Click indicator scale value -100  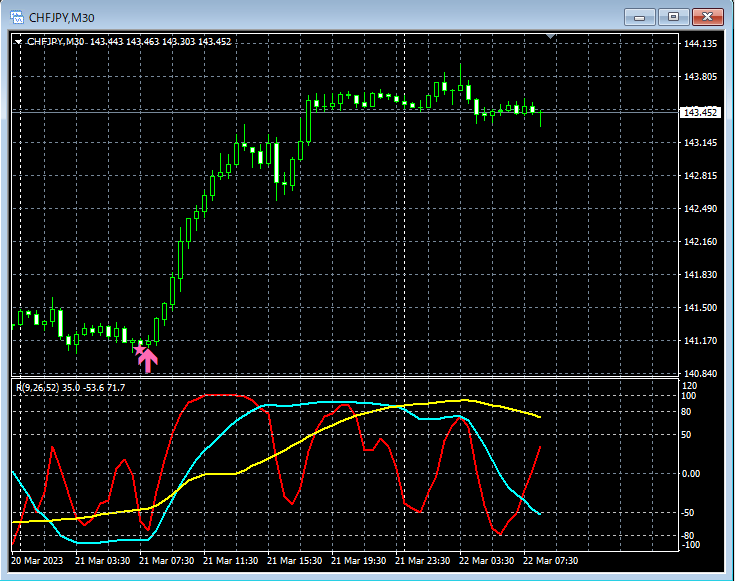coord(690,545)
